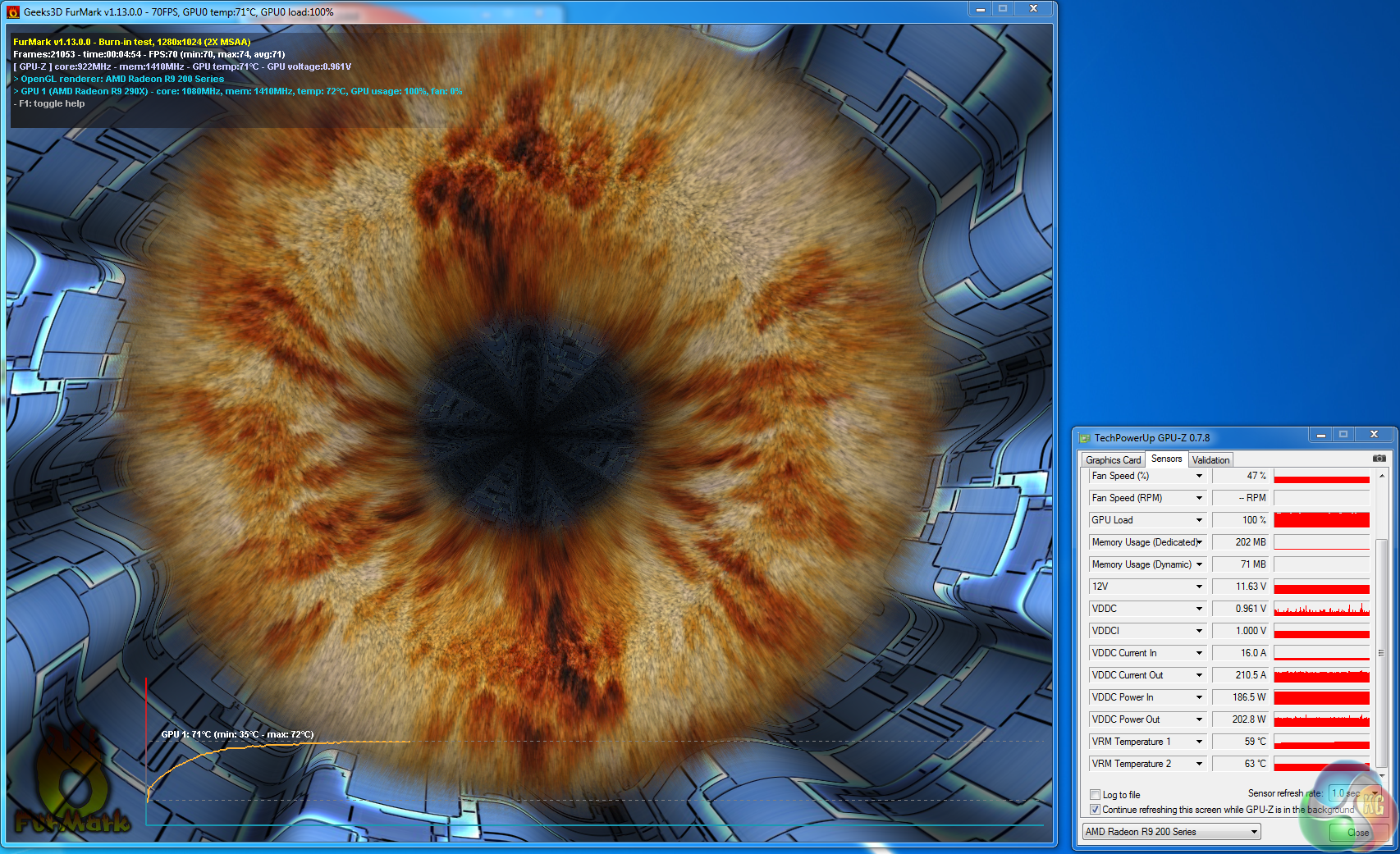
Task: Click the camera screenshot icon in GPU-Z
Action: coord(1379,459)
